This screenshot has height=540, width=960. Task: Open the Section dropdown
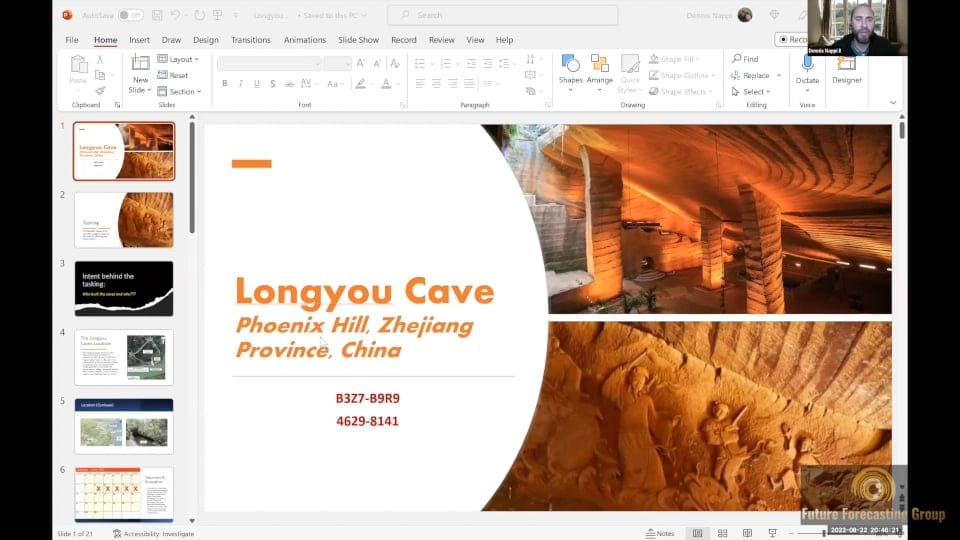pos(179,91)
